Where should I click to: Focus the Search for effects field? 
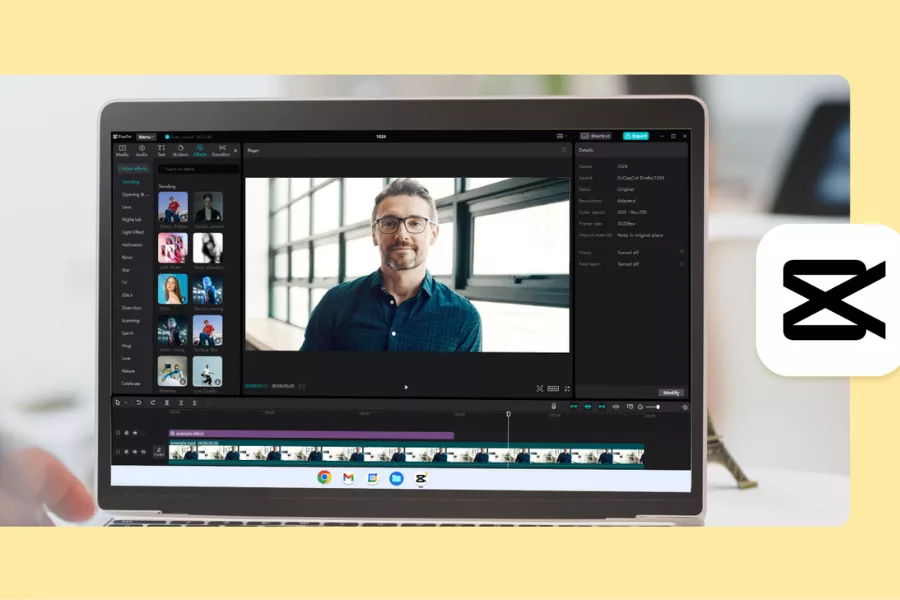pyautogui.click(x=198, y=169)
